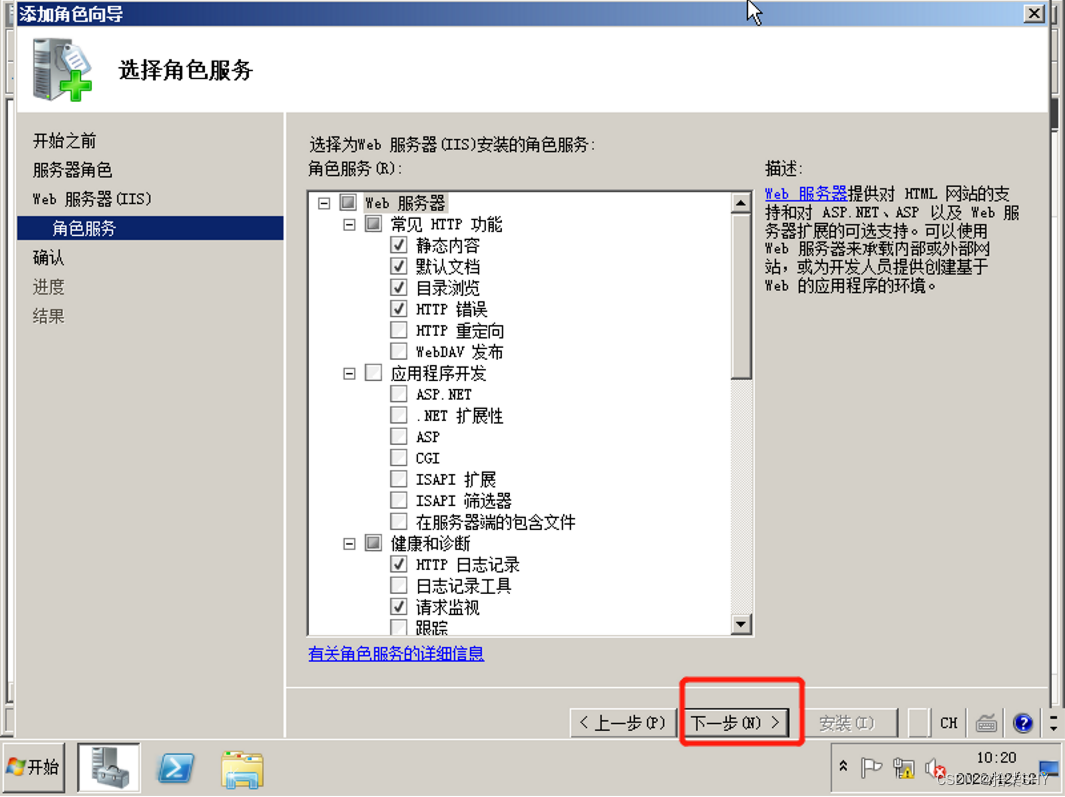Toggle the Web 服务器 root checkbox
The image size is (1065, 797).
pos(348,202)
